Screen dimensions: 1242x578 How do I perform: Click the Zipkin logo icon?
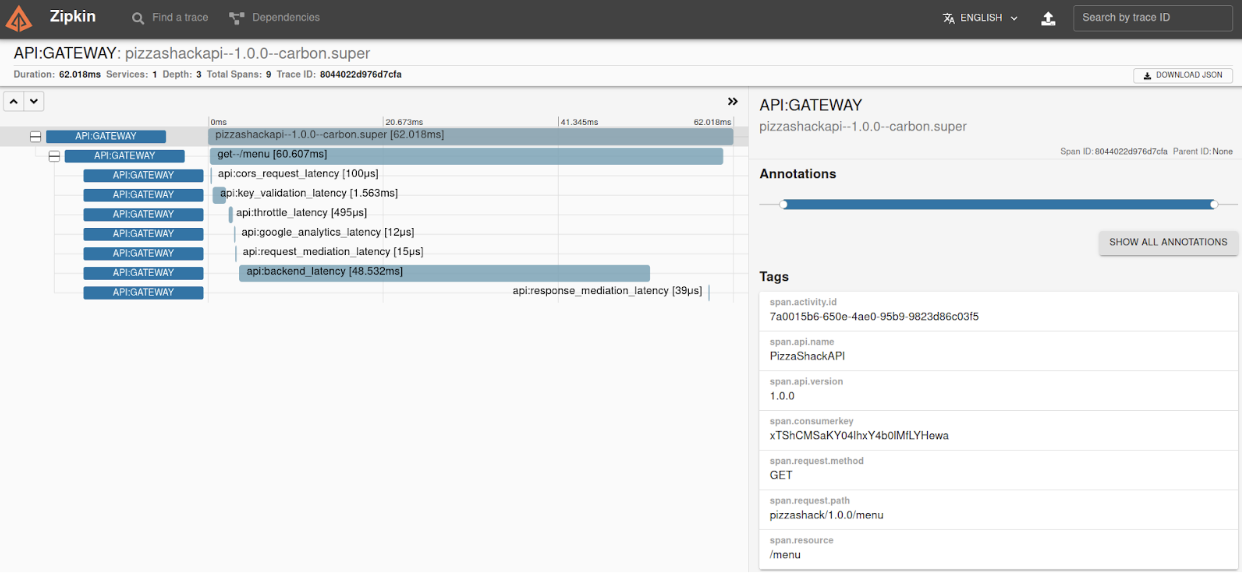(x=19, y=17)
